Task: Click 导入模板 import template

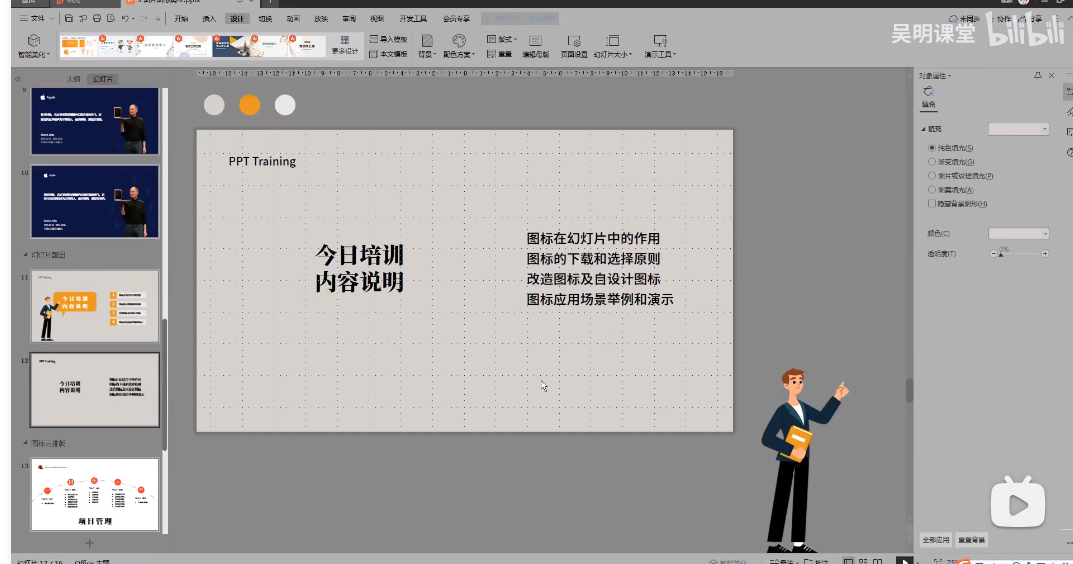Action: click(x=389, y=40)
